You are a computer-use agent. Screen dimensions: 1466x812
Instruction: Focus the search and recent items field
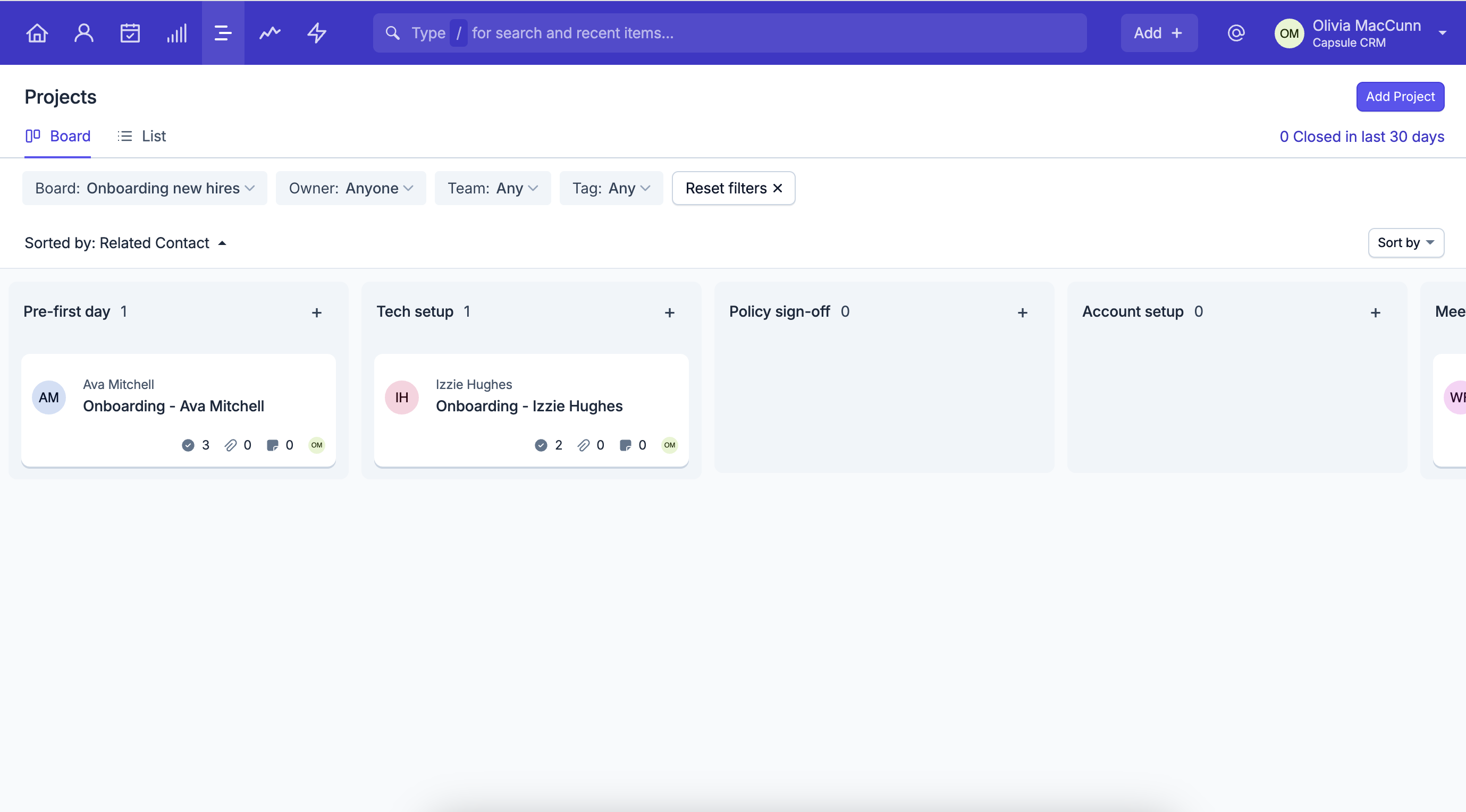[x=730, y=33]
